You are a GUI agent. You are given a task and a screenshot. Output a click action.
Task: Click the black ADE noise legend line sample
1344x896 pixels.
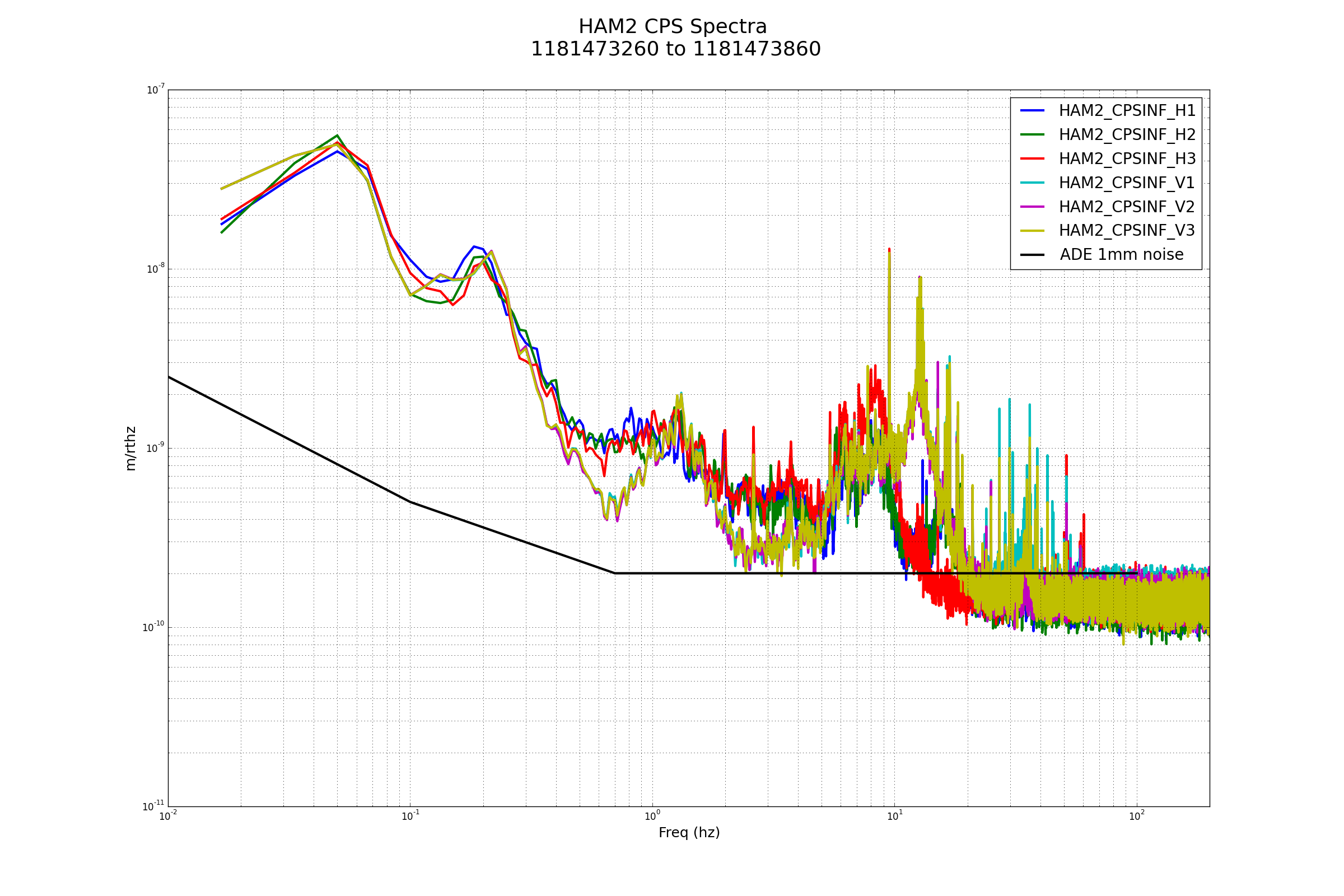[1033, 255]
